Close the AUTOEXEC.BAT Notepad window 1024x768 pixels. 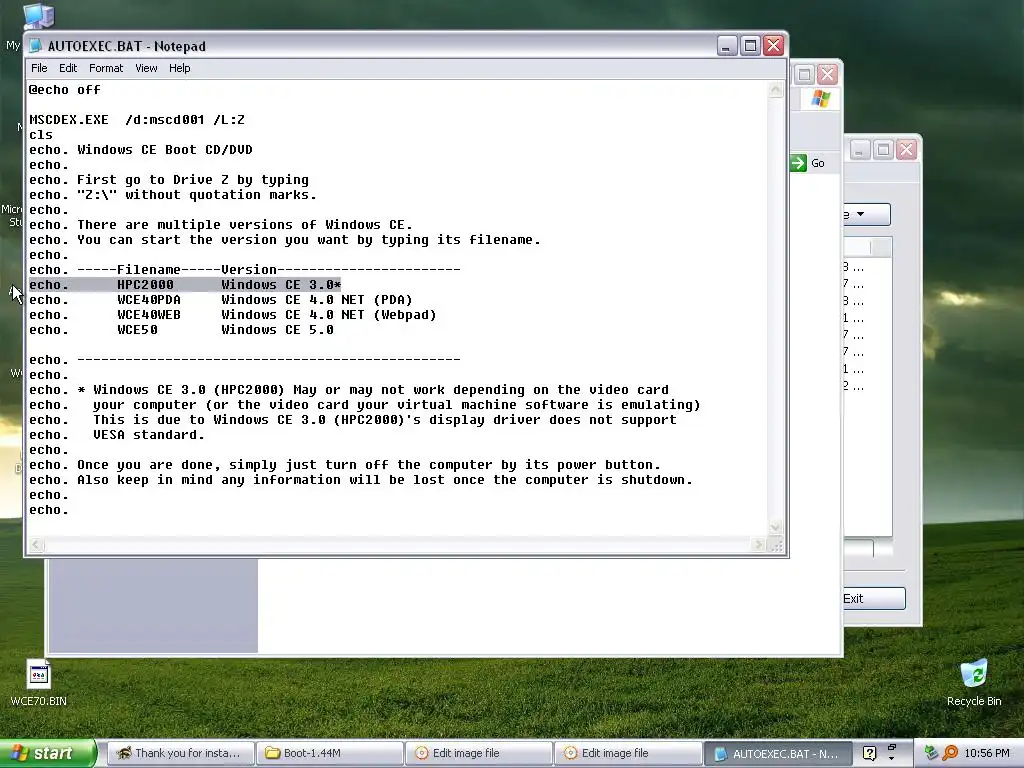pyautogui.click(x=774, y=46)
